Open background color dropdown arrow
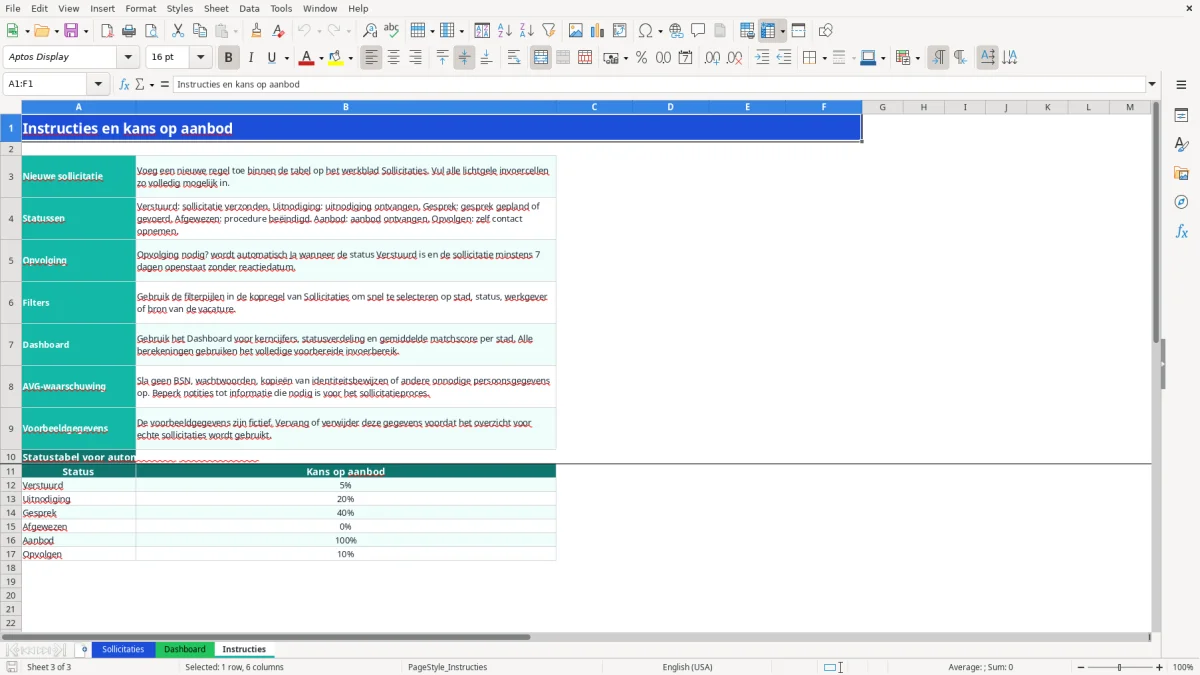The image size is (1200, 675). (351, 58)
